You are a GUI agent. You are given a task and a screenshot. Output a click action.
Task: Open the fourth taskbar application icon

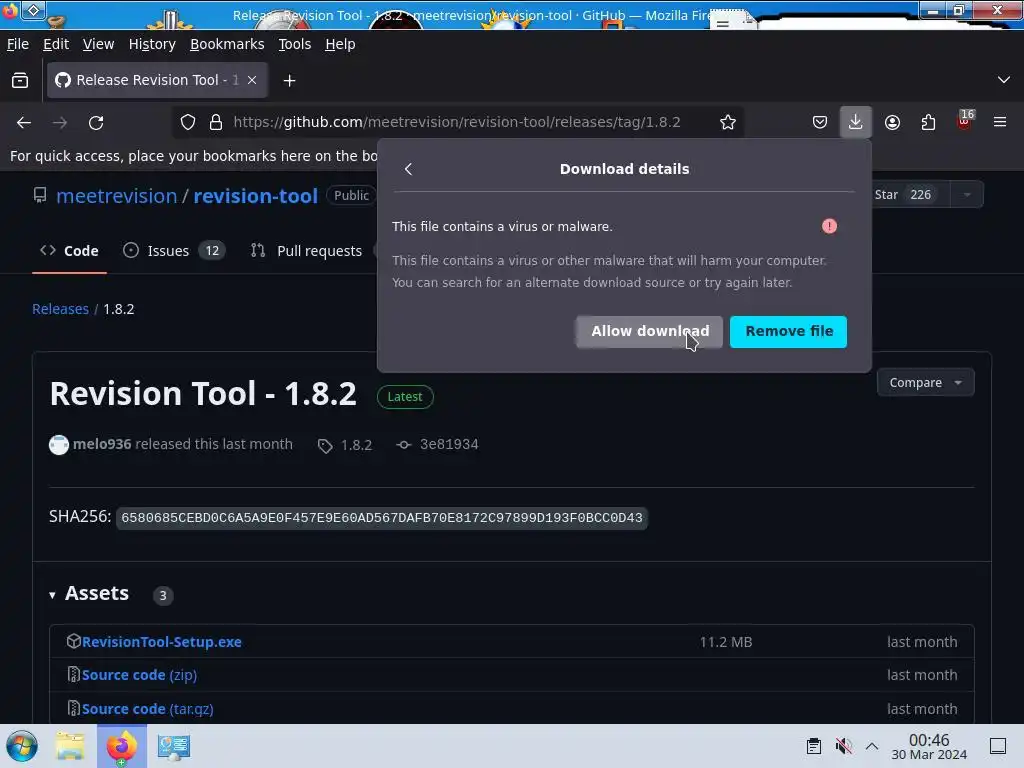[174, 746]
